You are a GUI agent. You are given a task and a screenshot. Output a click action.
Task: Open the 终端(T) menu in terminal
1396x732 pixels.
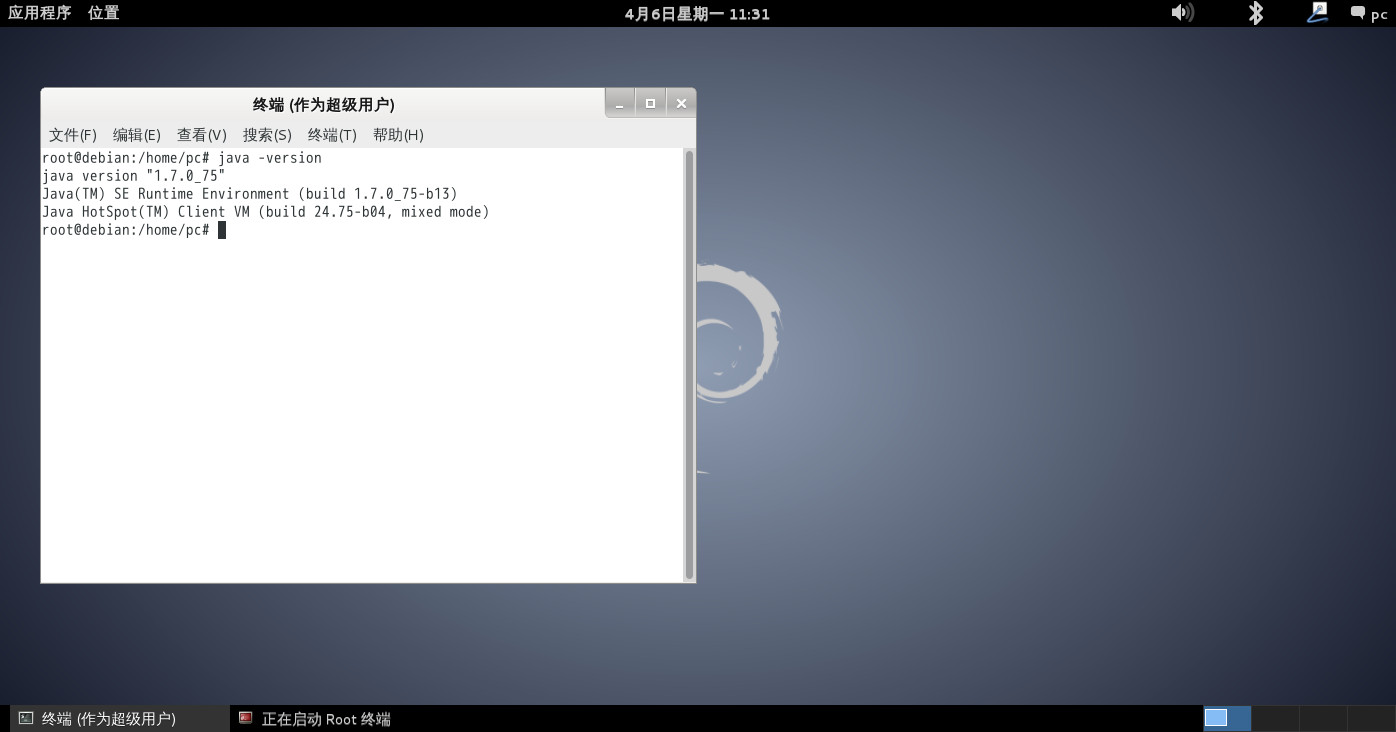click(330, 134)
